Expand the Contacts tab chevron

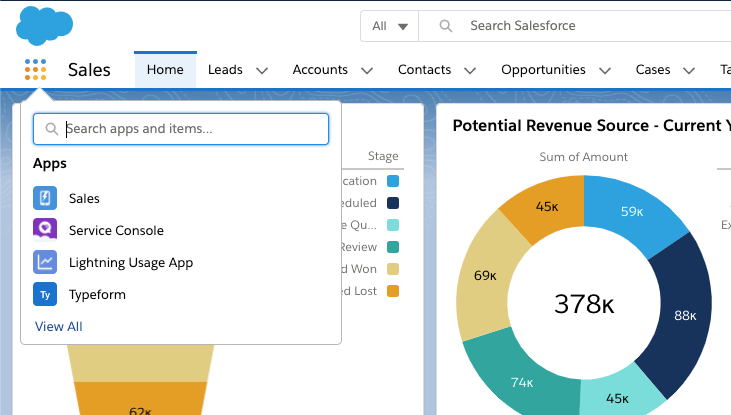pyautogui.click(x=470, y=70)
